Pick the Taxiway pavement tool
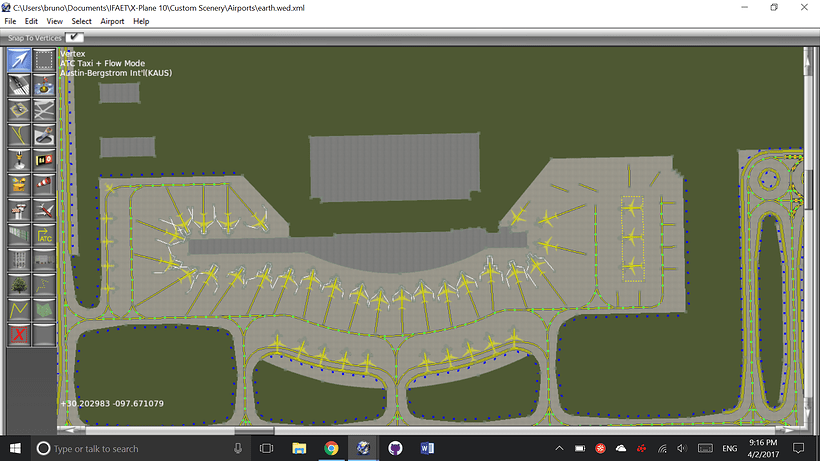This screenshot has width=820, height=461. pos(44,110)
